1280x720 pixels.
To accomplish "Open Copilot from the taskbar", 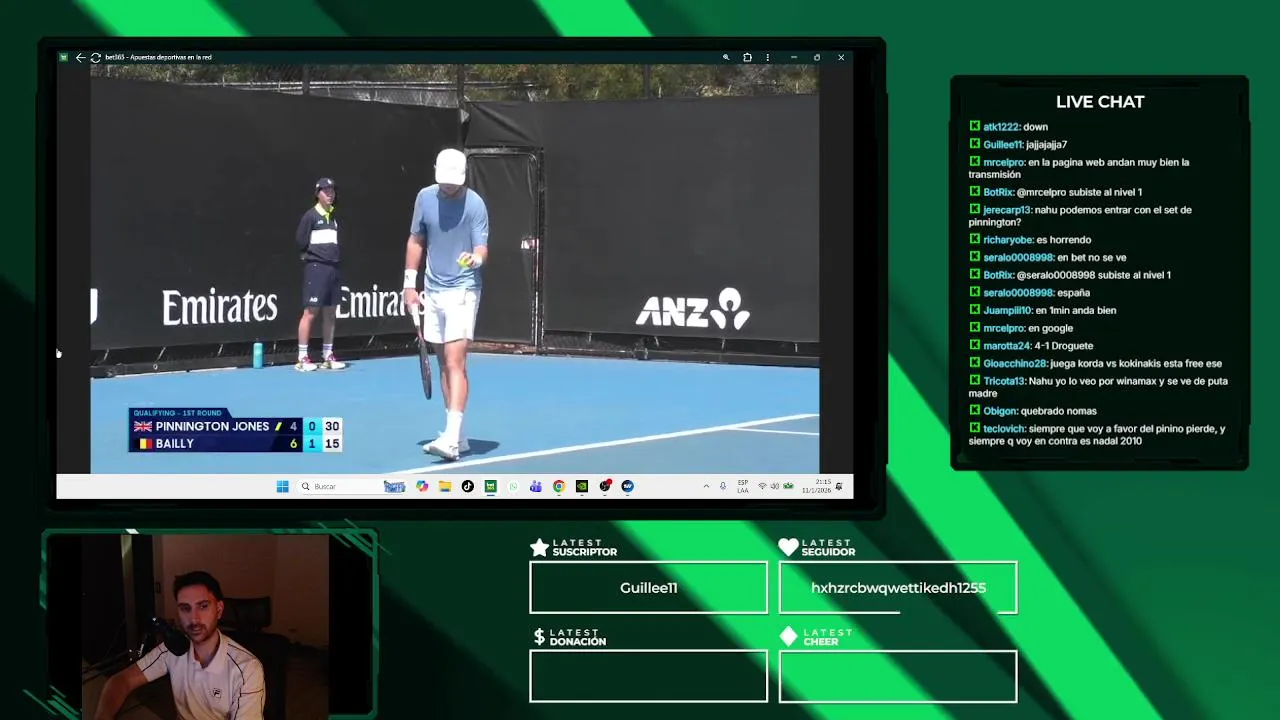I will [x=422, y=486].
